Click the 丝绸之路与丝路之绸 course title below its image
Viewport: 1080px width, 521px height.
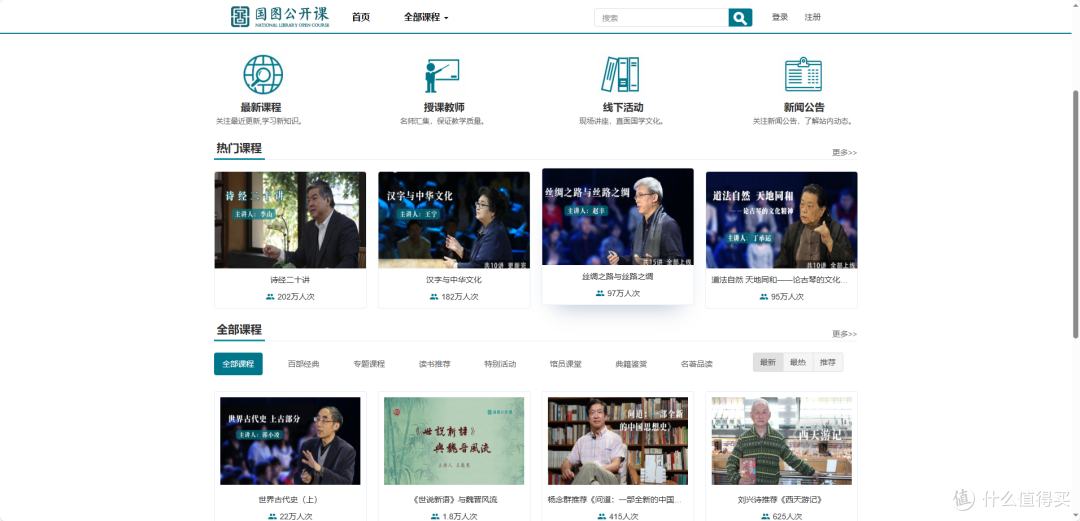[618, 276]
